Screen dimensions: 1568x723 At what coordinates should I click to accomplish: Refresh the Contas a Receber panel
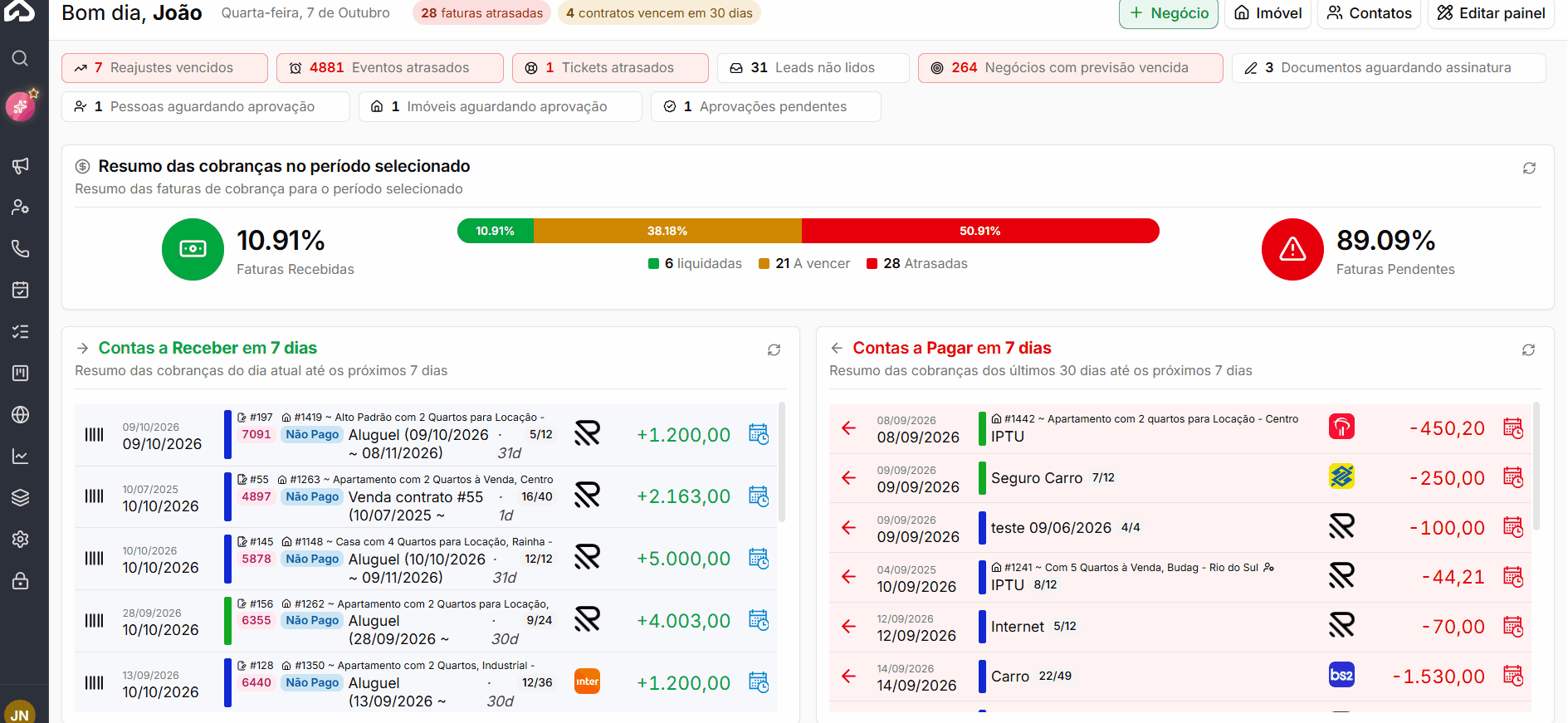click(x=774, y=349)
